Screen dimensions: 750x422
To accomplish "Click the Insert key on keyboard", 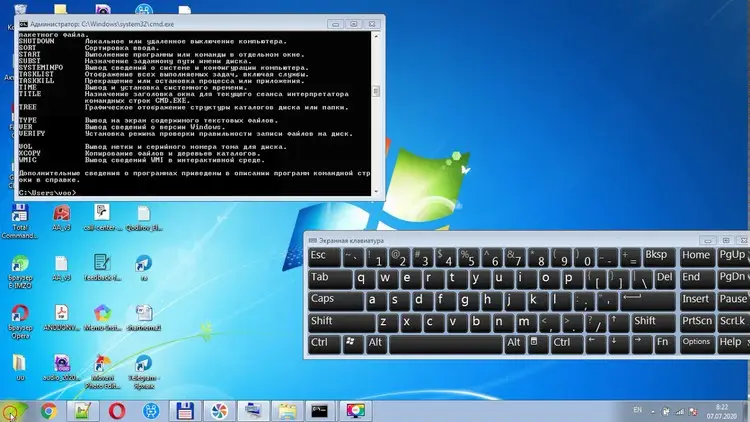I will click(696, 300).
